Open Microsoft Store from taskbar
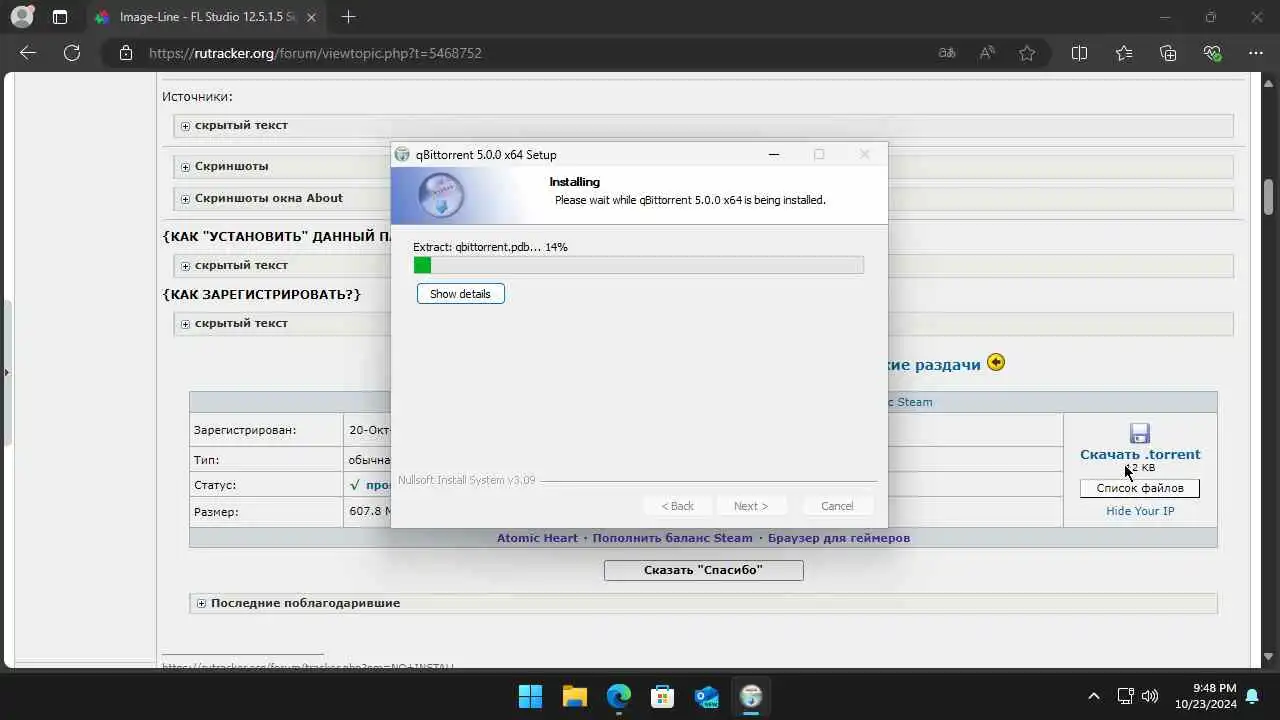 [663, 696]
